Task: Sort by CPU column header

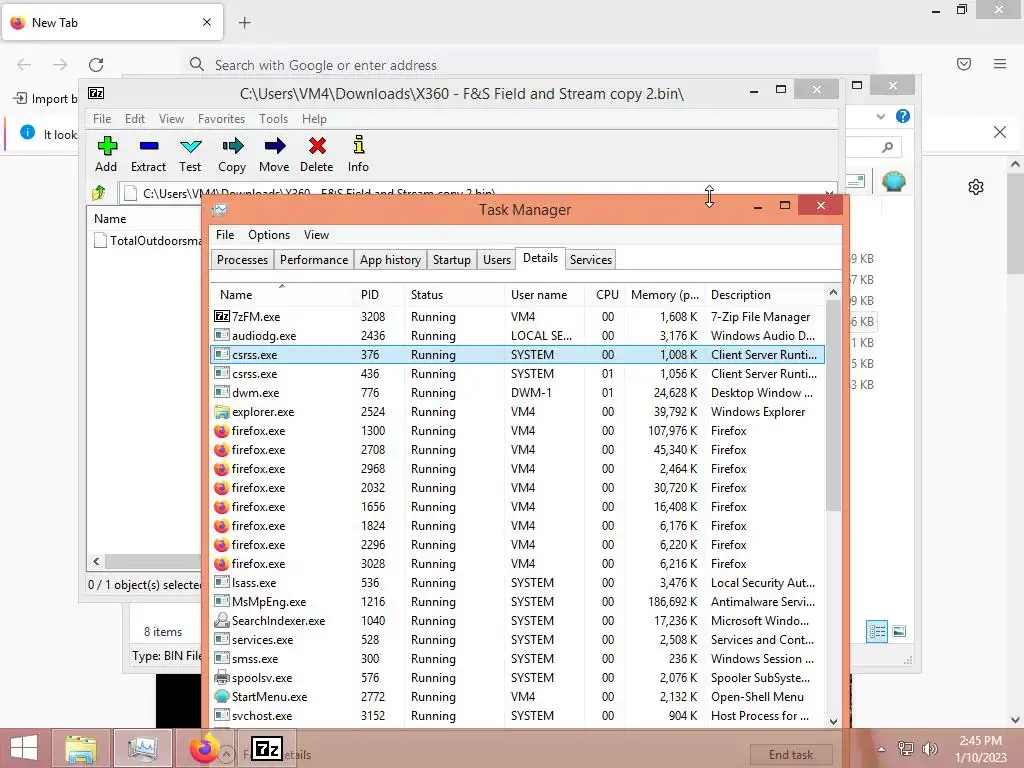Action: [606, 295]
